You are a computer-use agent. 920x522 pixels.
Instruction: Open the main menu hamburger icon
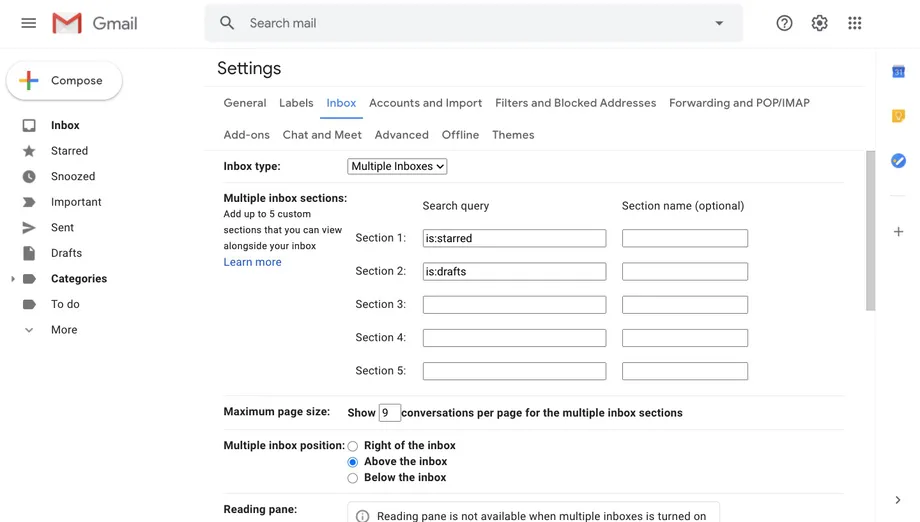pos(28,23)
